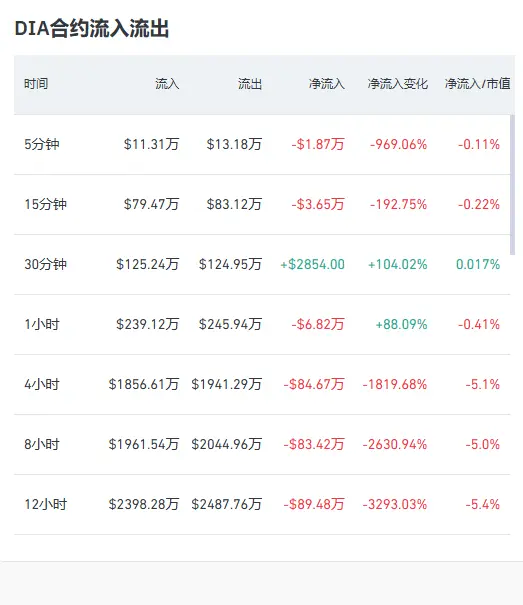This screenshot has height=605, width=523.
Task: Select the 8小时 row label
Action: click(42, 444)
